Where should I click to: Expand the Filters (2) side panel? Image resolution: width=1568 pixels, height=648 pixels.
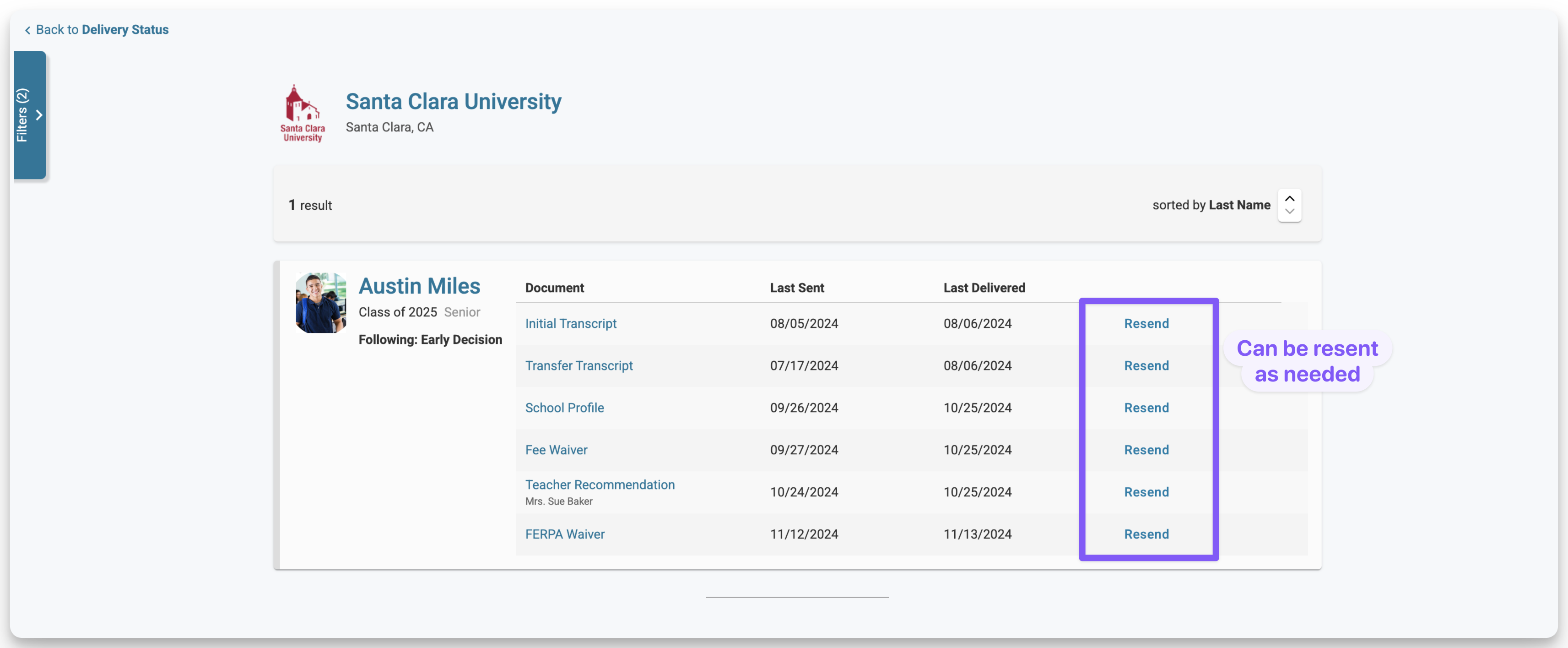point(30,115)
